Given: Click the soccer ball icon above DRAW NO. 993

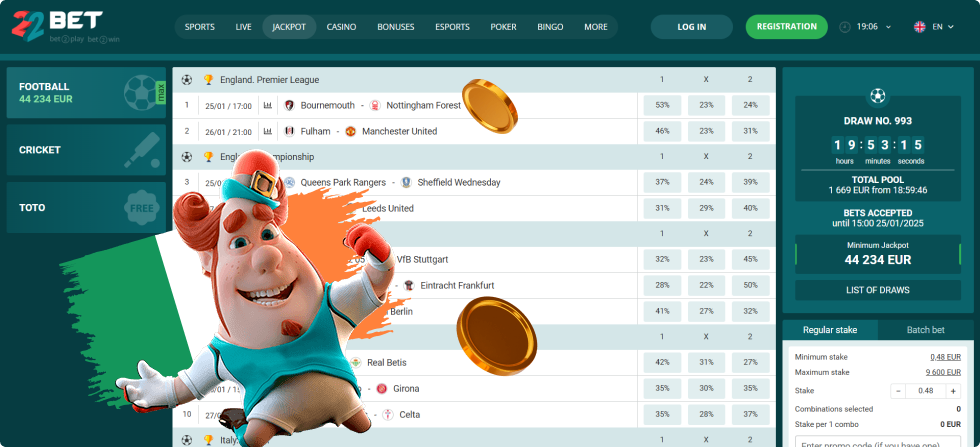Looking at the screenshot, I should [x=878, y=96].
